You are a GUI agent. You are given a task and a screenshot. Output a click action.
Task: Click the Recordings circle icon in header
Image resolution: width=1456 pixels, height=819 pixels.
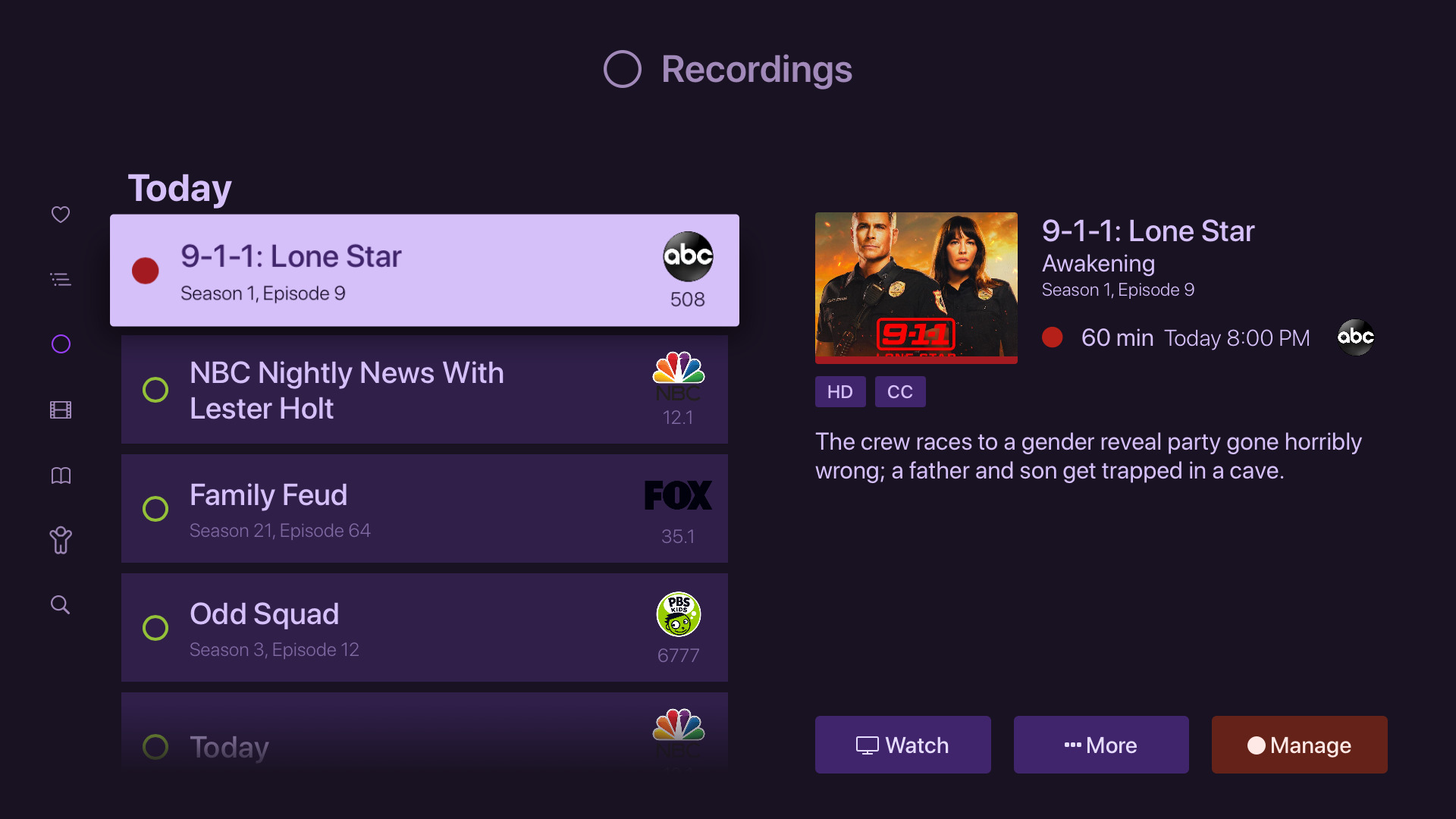622,69
